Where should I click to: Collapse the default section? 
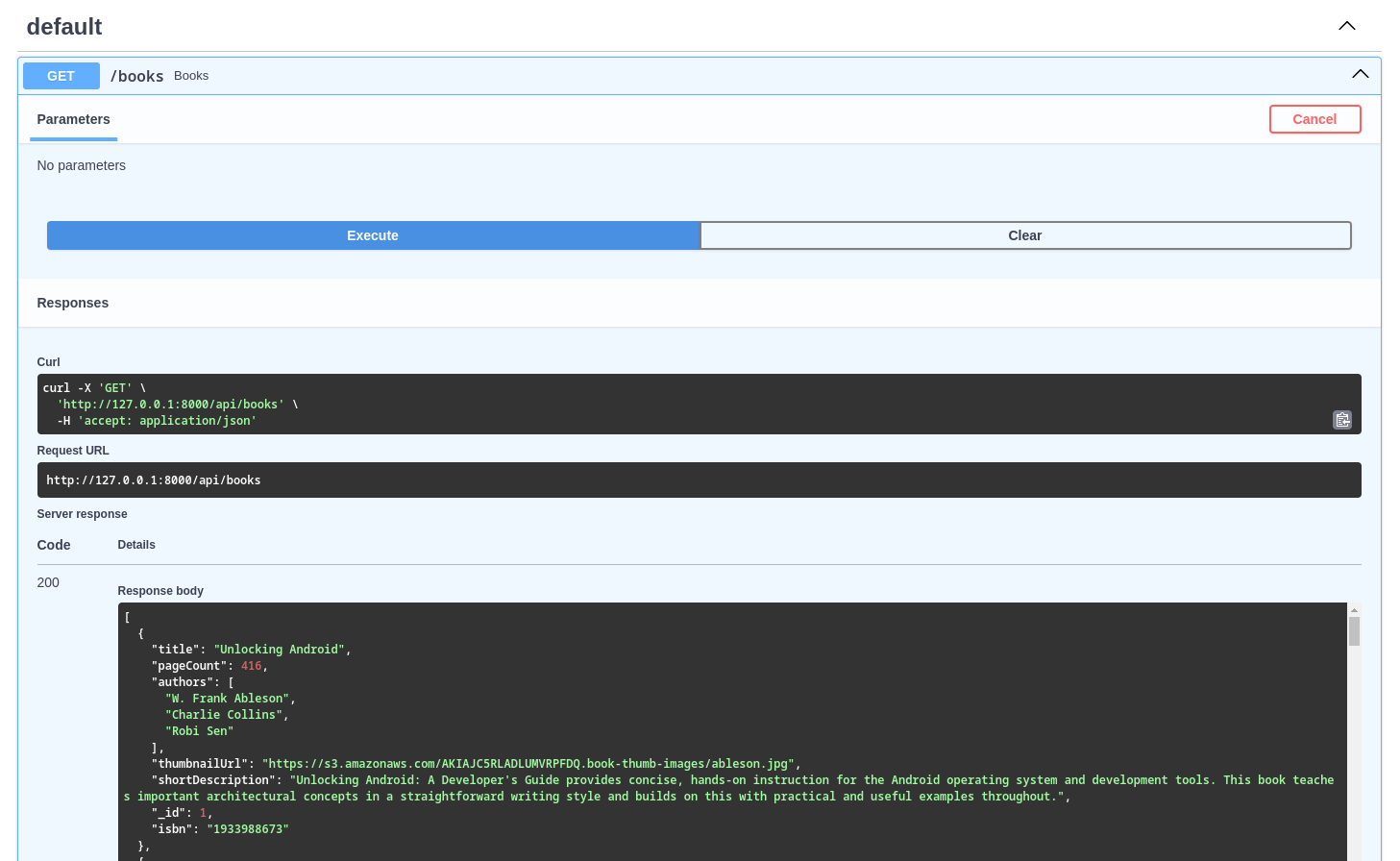point(1346,26)
